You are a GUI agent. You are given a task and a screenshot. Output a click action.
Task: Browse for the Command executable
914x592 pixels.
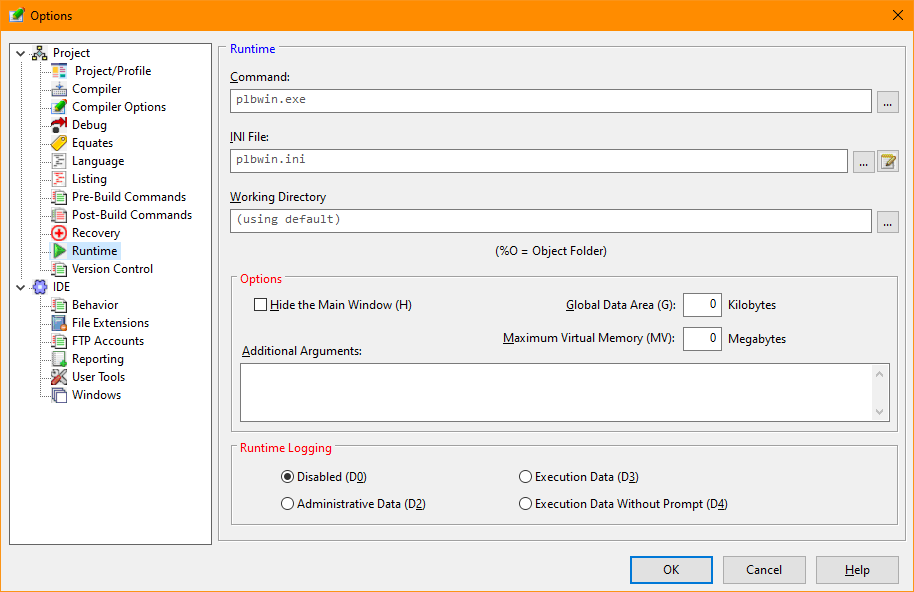coord(887,101)
